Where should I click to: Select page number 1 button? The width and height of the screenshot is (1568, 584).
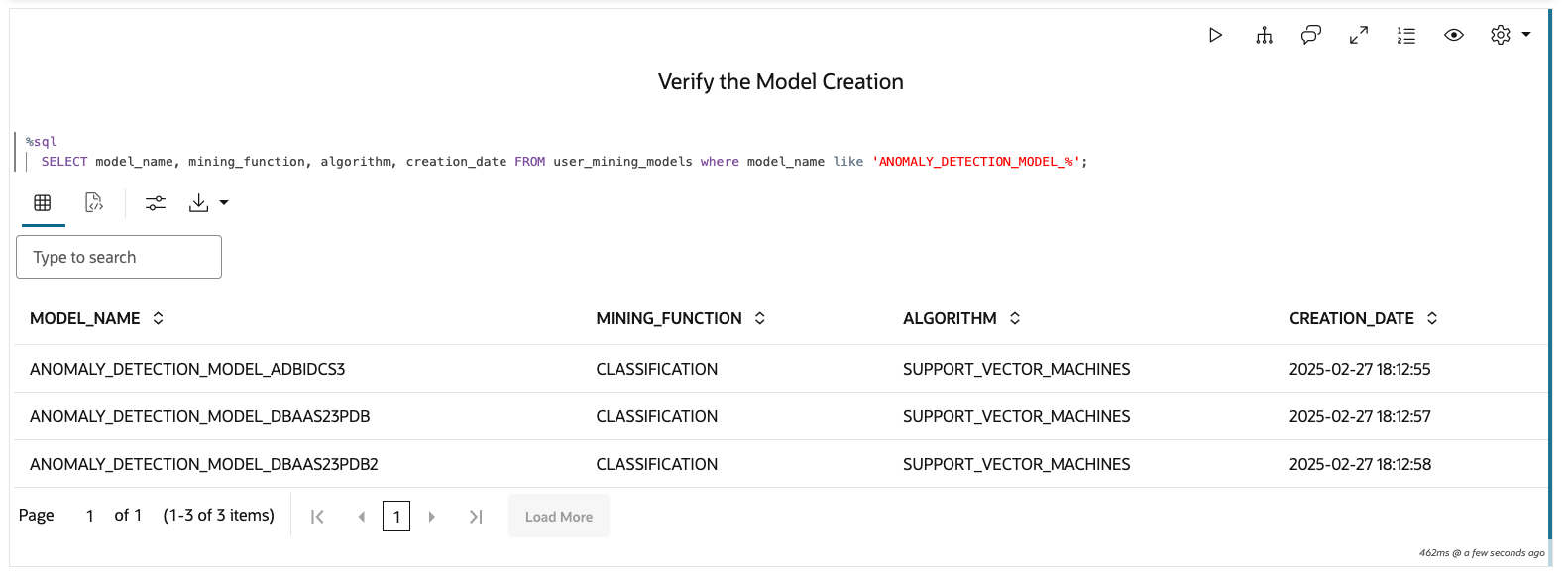click(396, 517)
